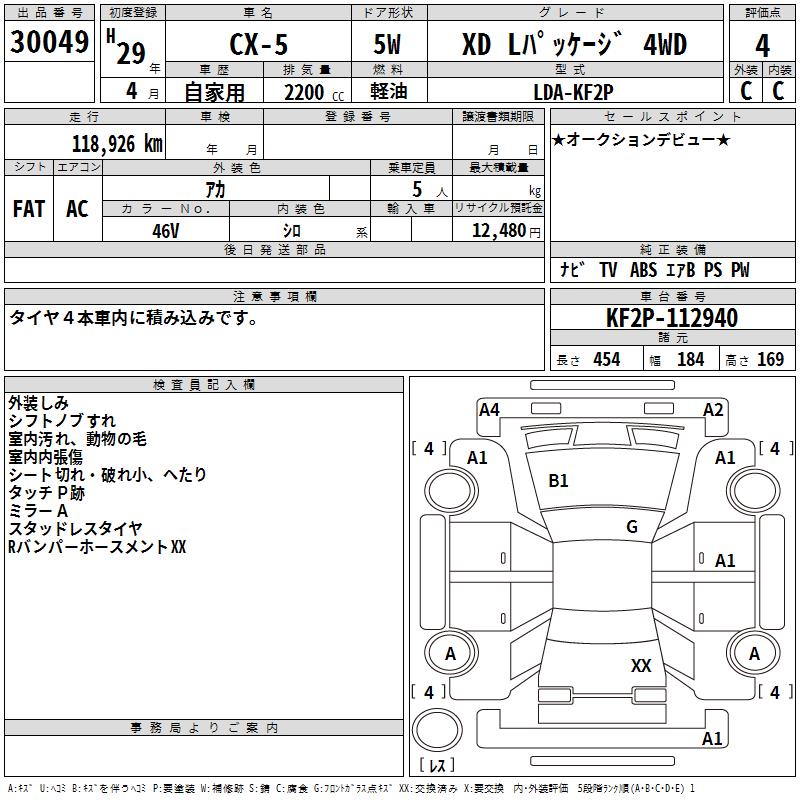Click grade XD Lパッケージ 4WD

pyautogui.click(x=574, y=44)
